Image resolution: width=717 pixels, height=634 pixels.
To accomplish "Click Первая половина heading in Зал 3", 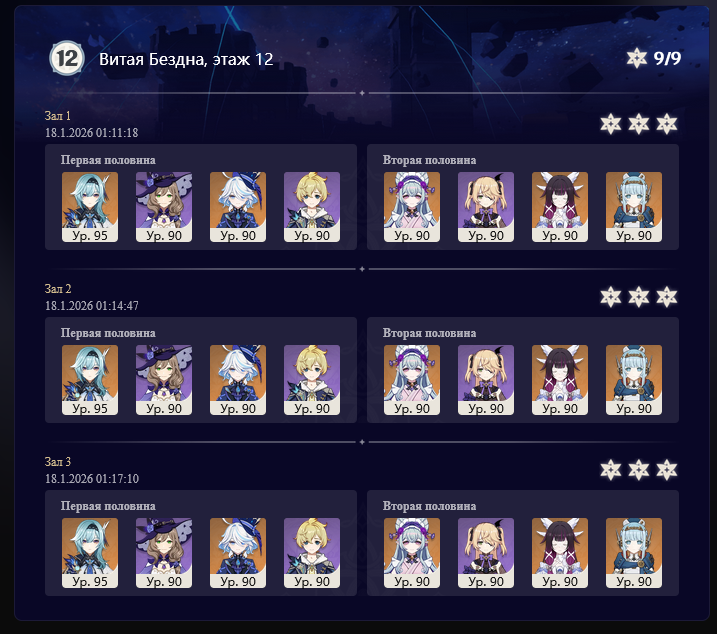I will tap(108, 506).
